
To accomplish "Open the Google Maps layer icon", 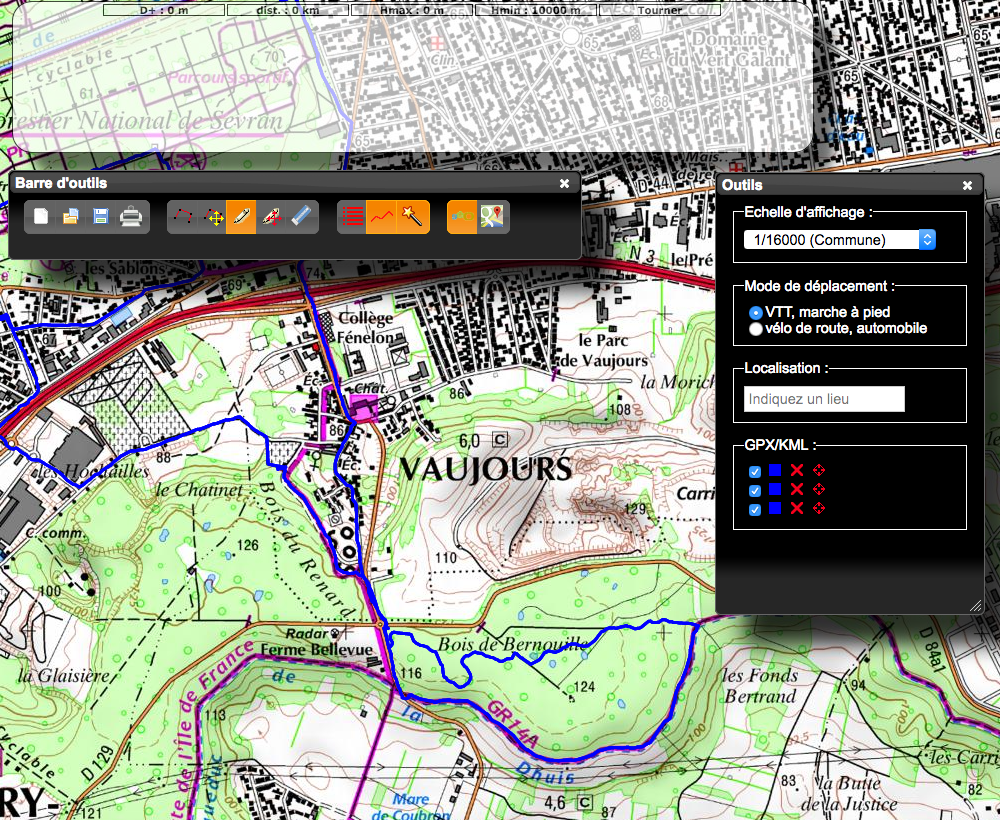I will click(x=492, y=216).
